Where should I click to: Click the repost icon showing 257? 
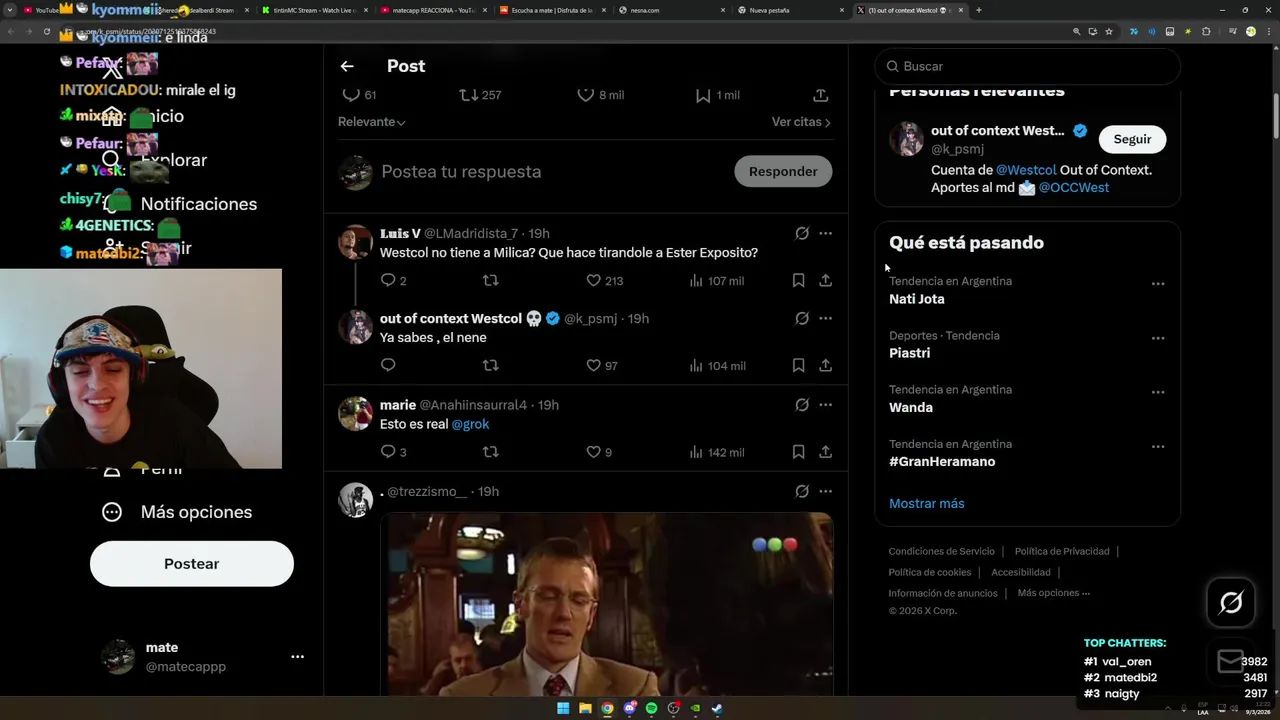[x=468, y=95]
